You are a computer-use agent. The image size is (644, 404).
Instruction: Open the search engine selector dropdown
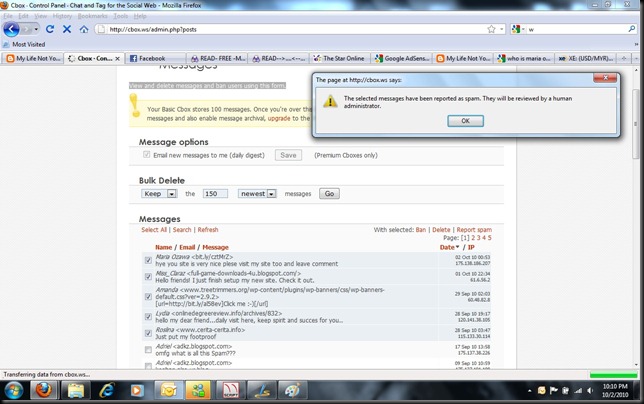pos(518,29)
